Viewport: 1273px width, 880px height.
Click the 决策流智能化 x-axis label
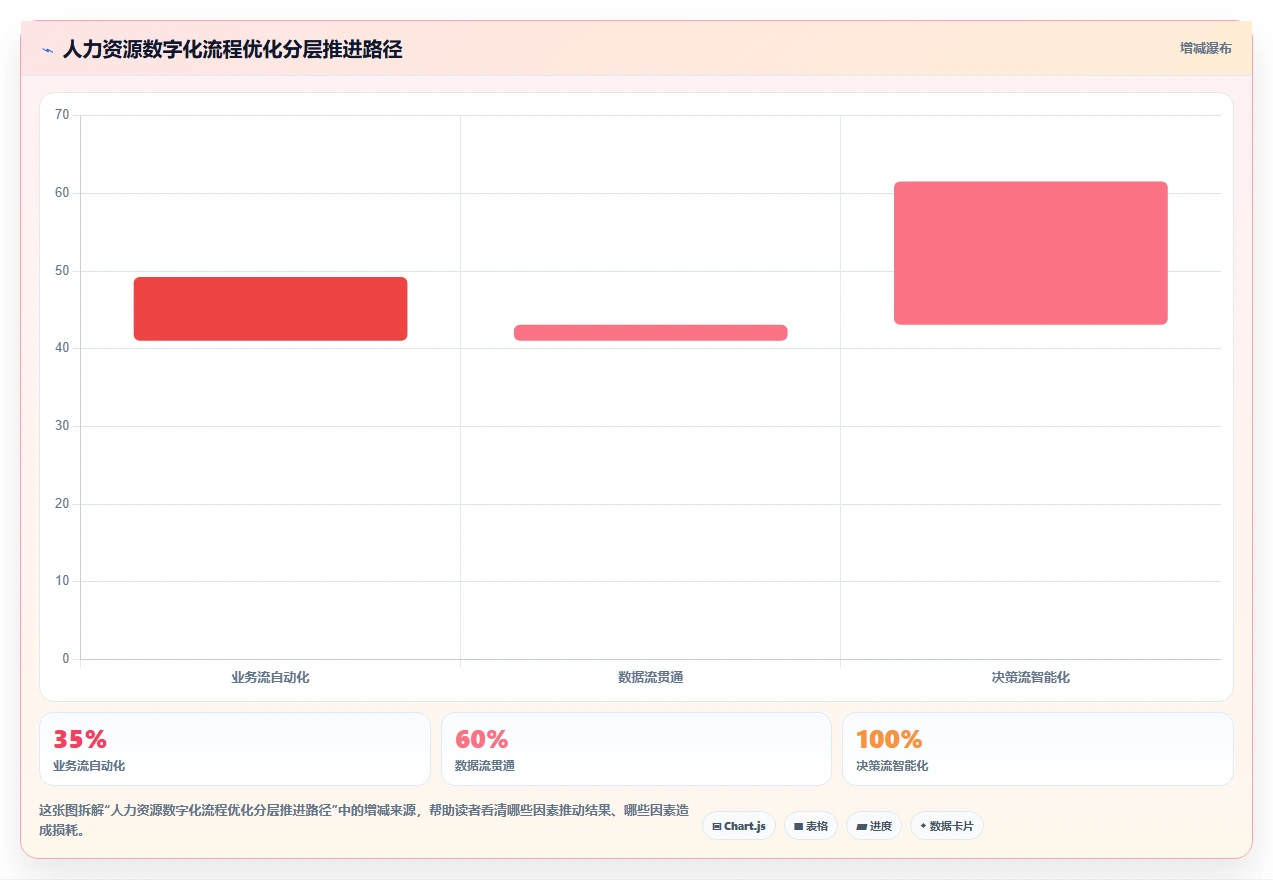pyautogui.click(x=1031, y=678)
